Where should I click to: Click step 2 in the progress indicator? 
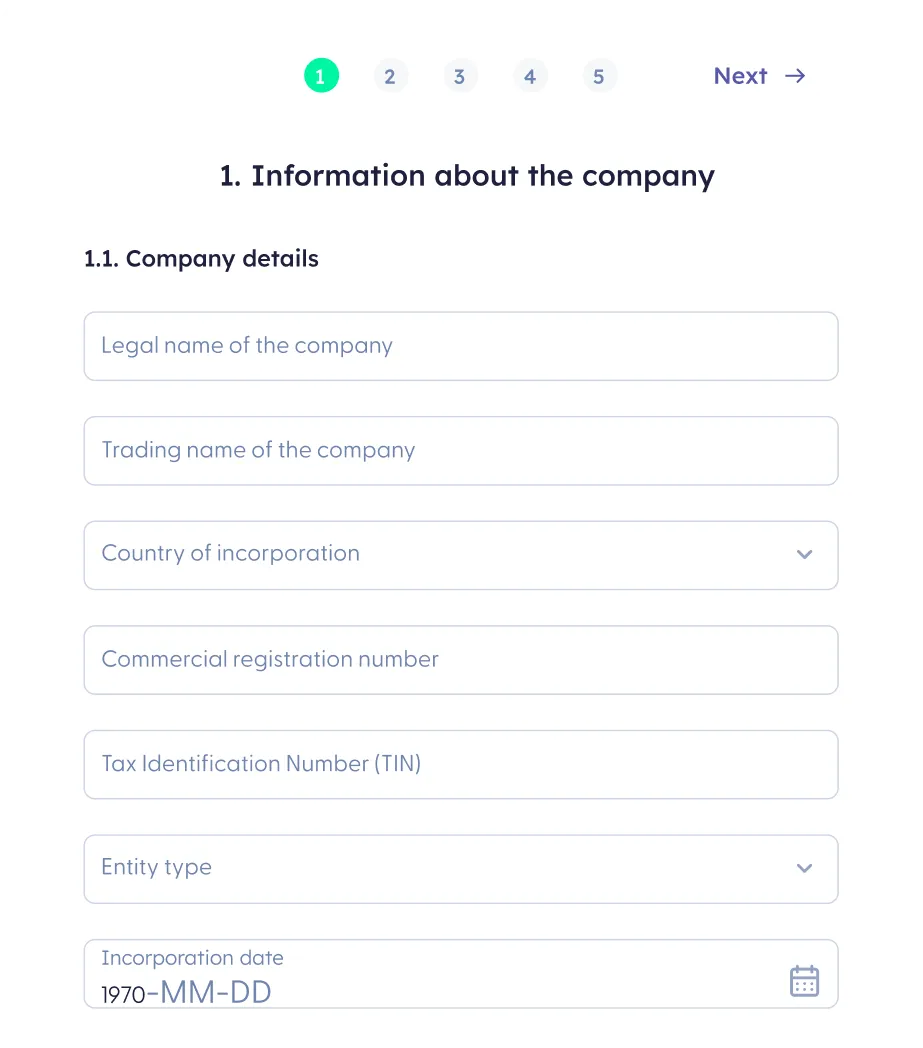[391, 75]
